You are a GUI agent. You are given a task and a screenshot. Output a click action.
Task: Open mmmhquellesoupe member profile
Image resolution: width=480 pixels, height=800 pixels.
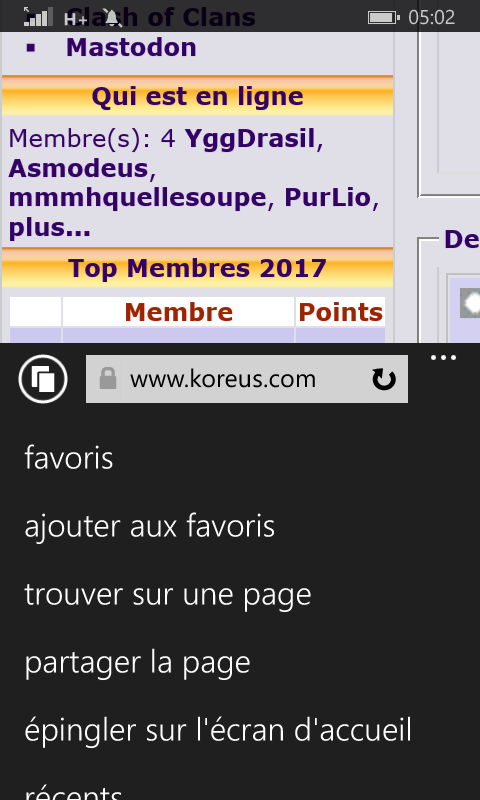click(x=138, y=197)
